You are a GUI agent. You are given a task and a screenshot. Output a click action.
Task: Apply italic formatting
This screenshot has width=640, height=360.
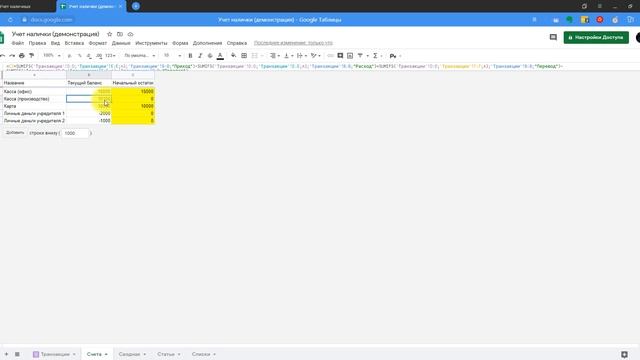[200, 56]
